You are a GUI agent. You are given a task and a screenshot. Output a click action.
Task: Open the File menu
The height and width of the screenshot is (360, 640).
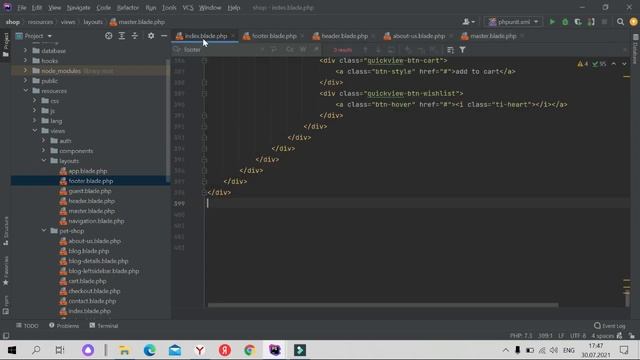(21, 8)
